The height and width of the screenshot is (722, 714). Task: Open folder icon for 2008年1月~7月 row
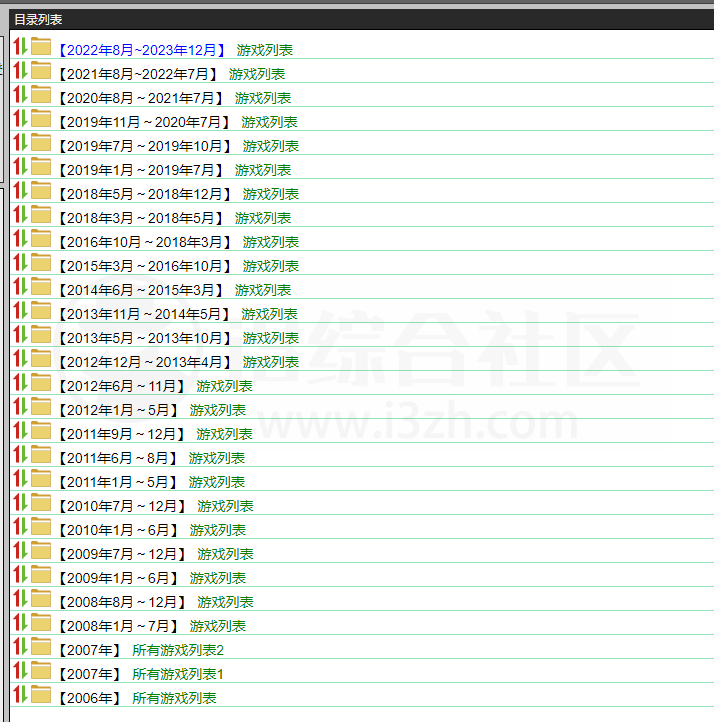tap(41, 622)
